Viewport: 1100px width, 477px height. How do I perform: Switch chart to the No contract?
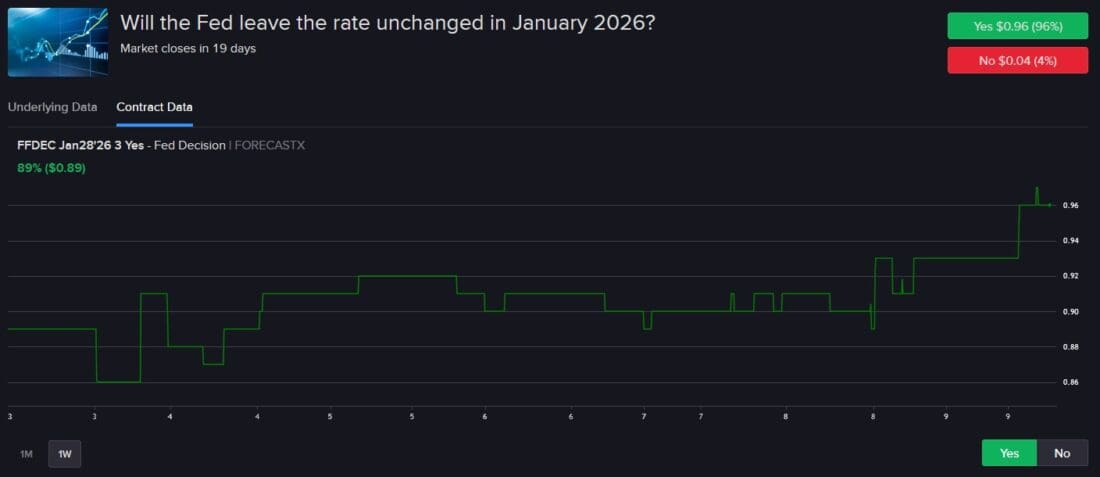pos(1062,453)
